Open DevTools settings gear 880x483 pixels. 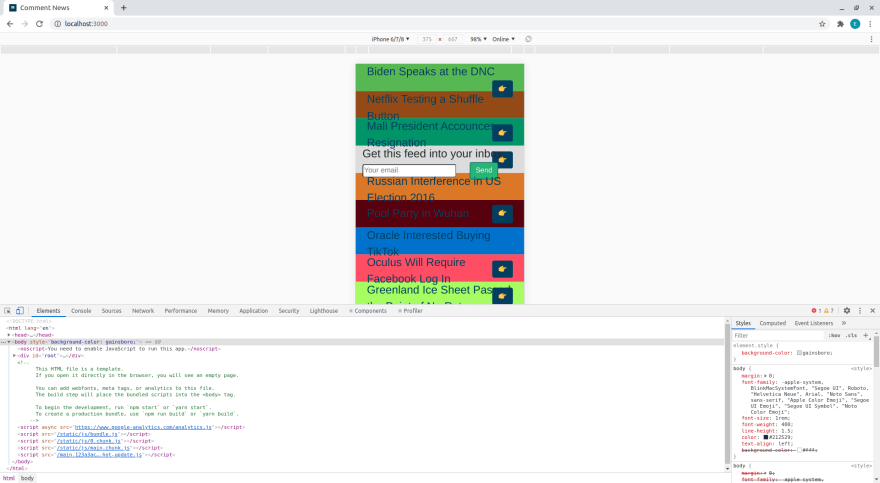(847, 311)
